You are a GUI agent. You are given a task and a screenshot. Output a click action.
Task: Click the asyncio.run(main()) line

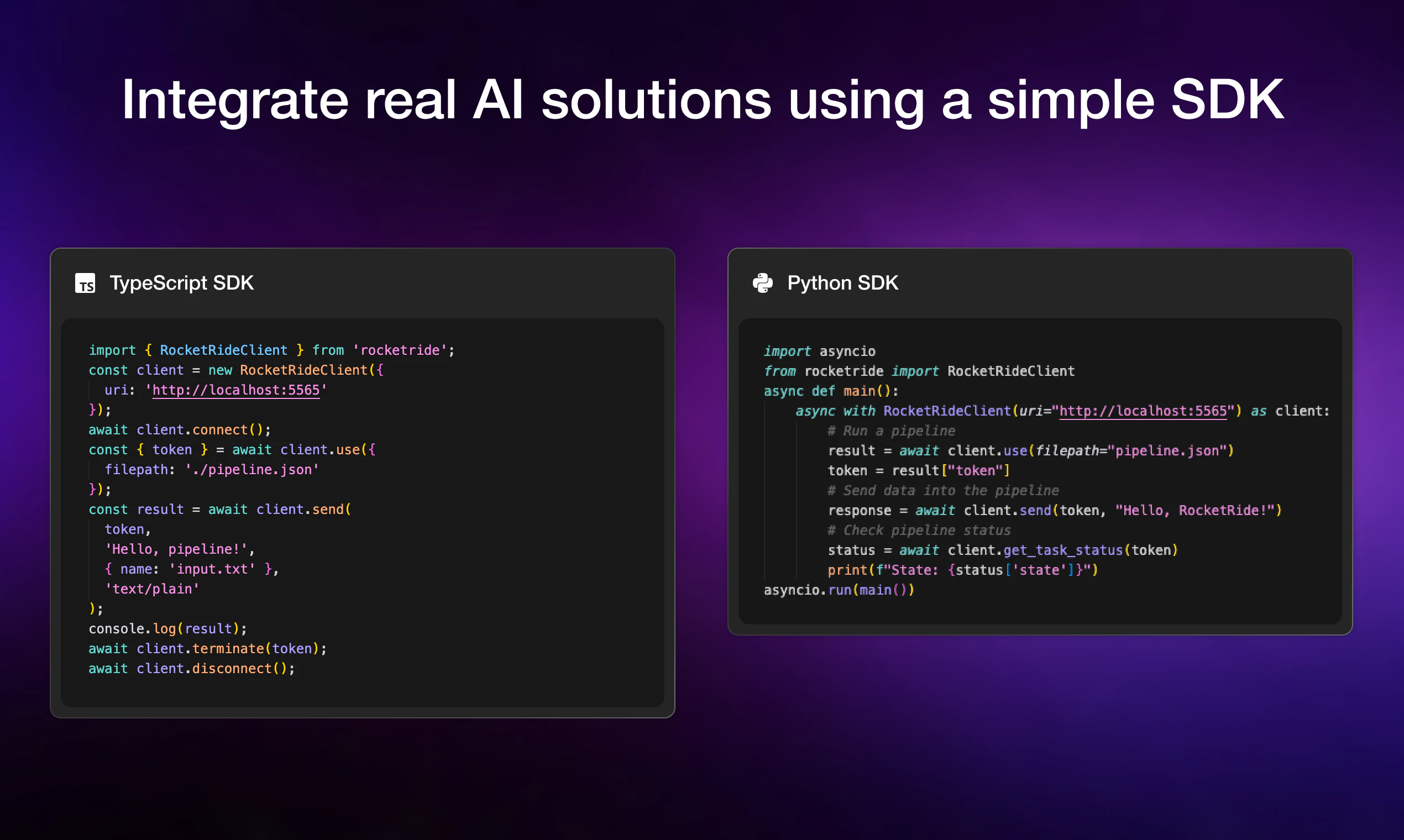coord(839,590)
